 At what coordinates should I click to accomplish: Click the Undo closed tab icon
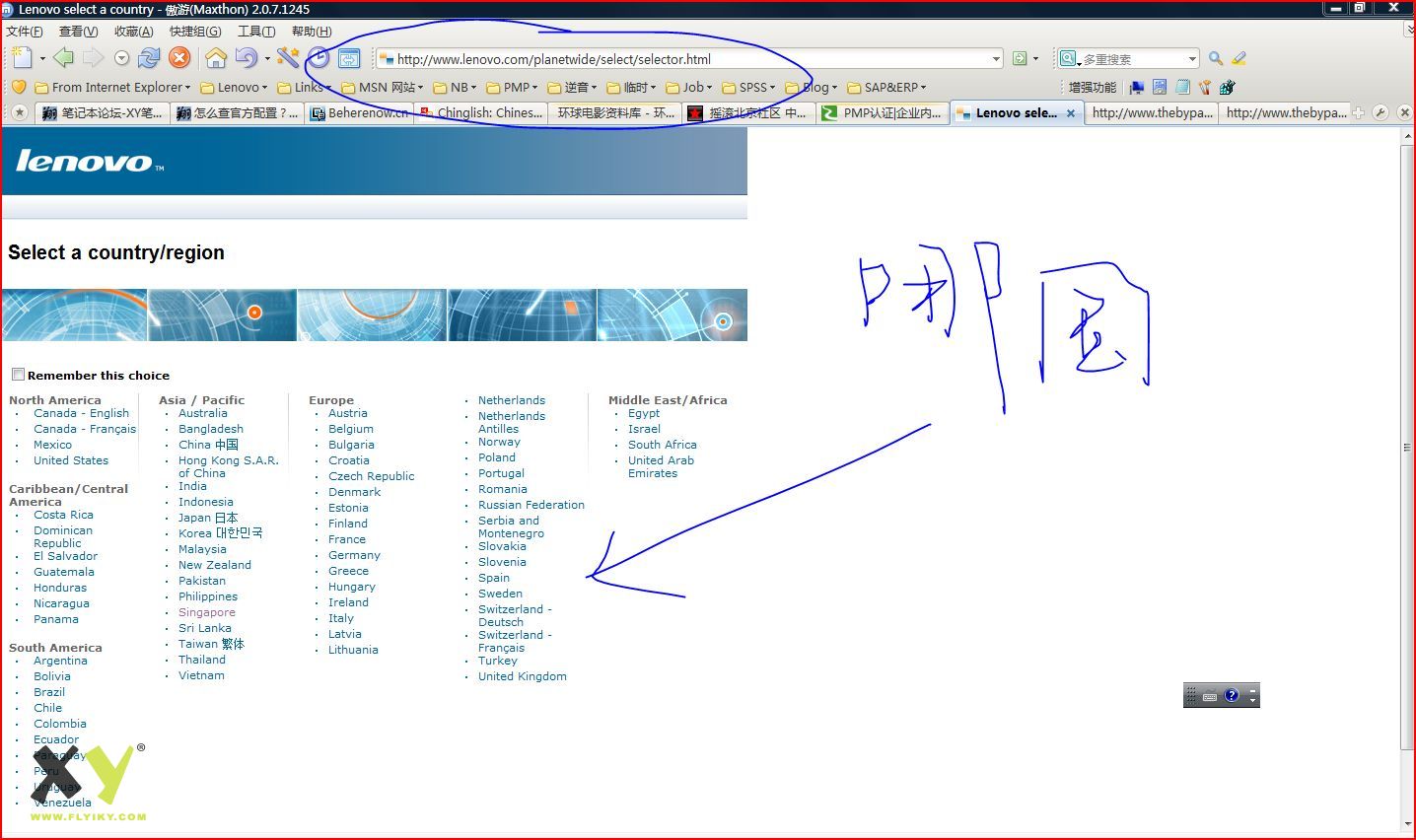point(246,58)
